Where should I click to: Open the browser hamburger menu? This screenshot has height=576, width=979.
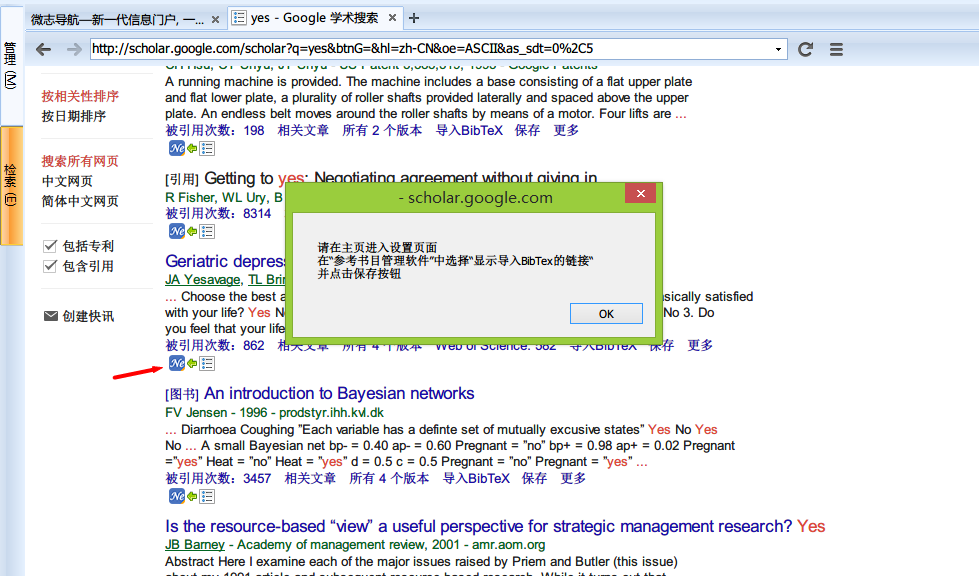pyautogui.click(x=836, y=49)
